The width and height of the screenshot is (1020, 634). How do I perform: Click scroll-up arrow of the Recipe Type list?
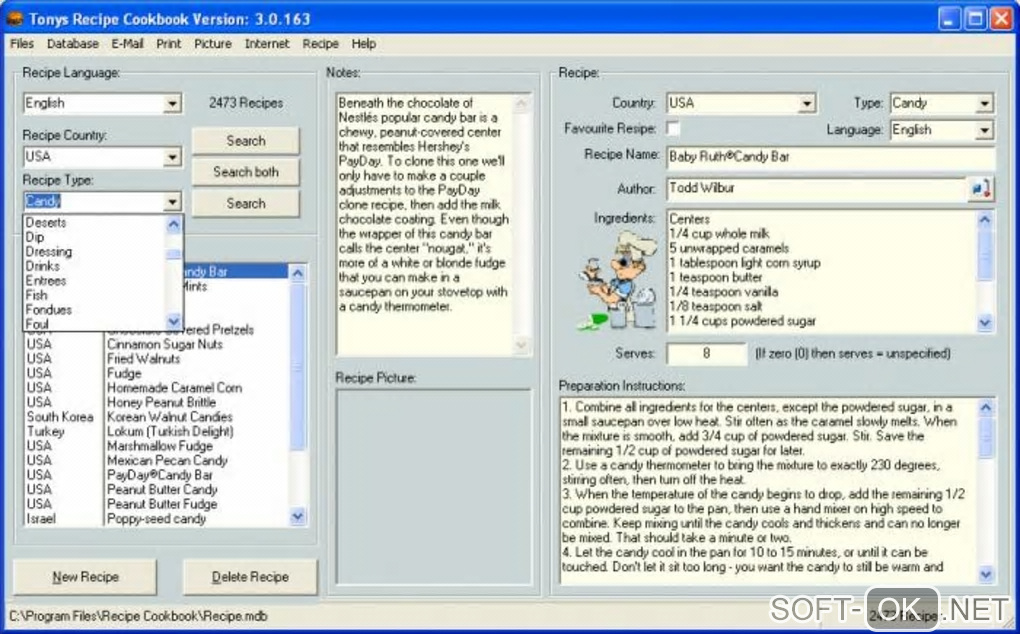tap(174, 224)
